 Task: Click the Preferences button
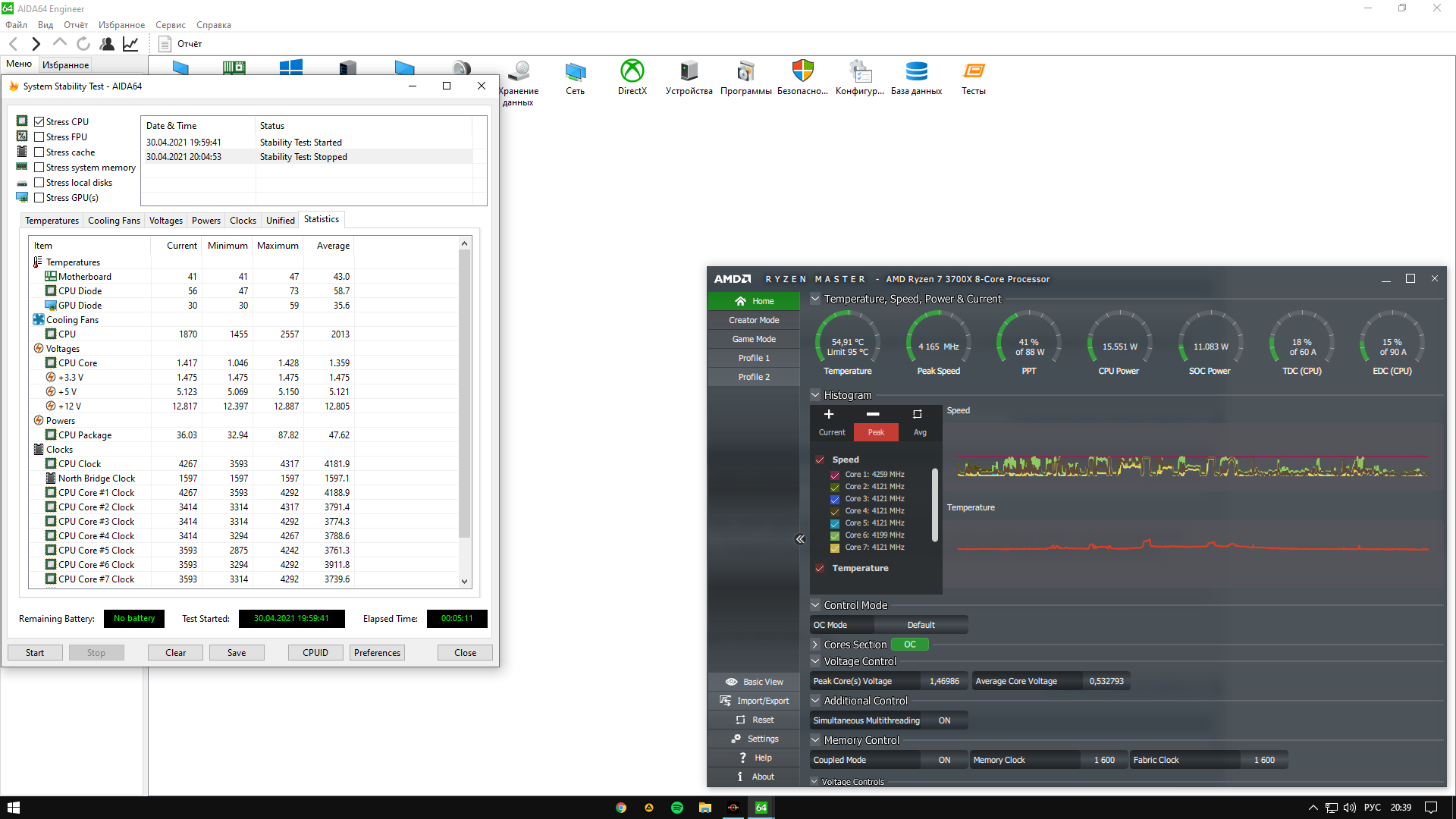coord(377,653)
